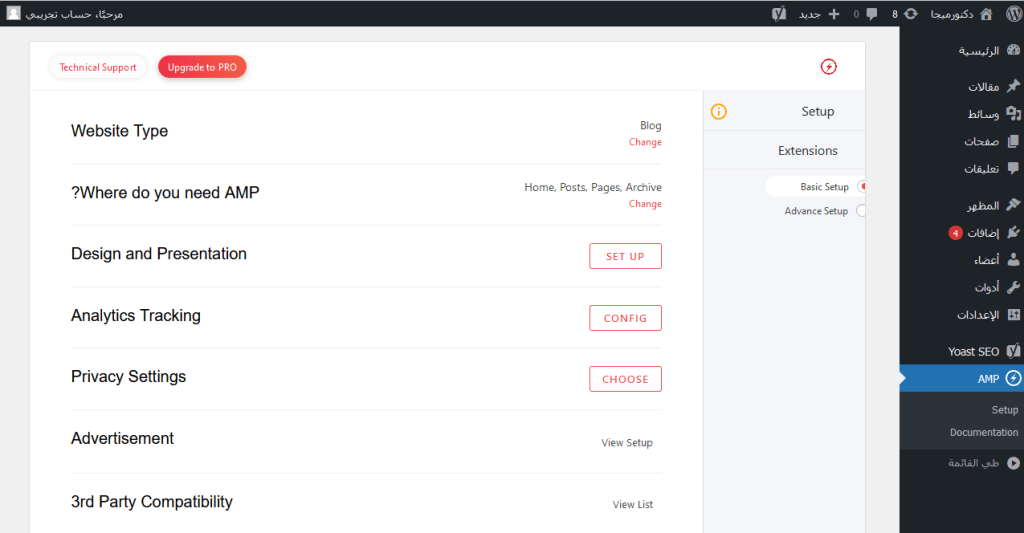The image size is (1024, 533).
Task: Switch to the Extensions tab
Action: [x=807, y=151]
